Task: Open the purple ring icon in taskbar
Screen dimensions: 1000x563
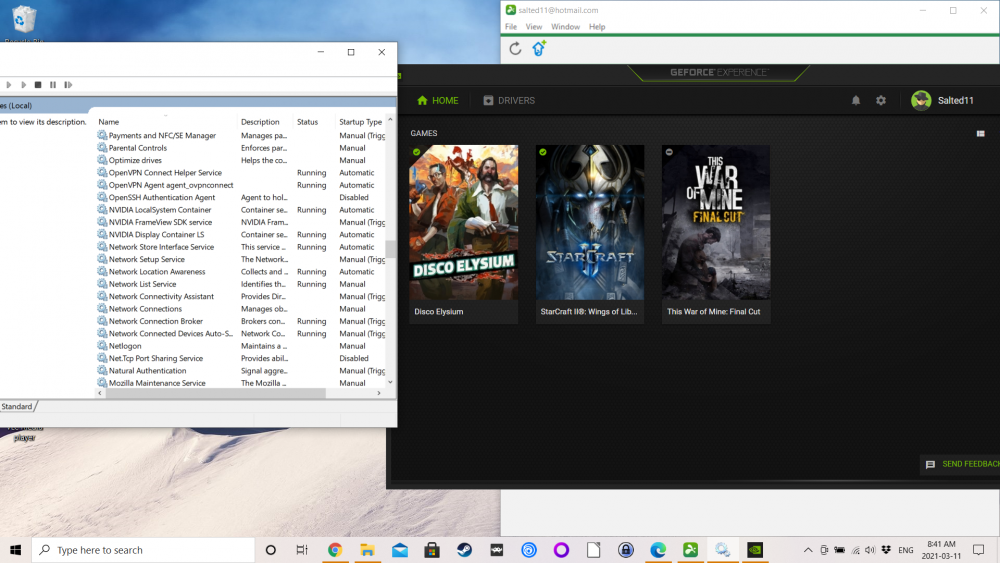Action: 561,550
